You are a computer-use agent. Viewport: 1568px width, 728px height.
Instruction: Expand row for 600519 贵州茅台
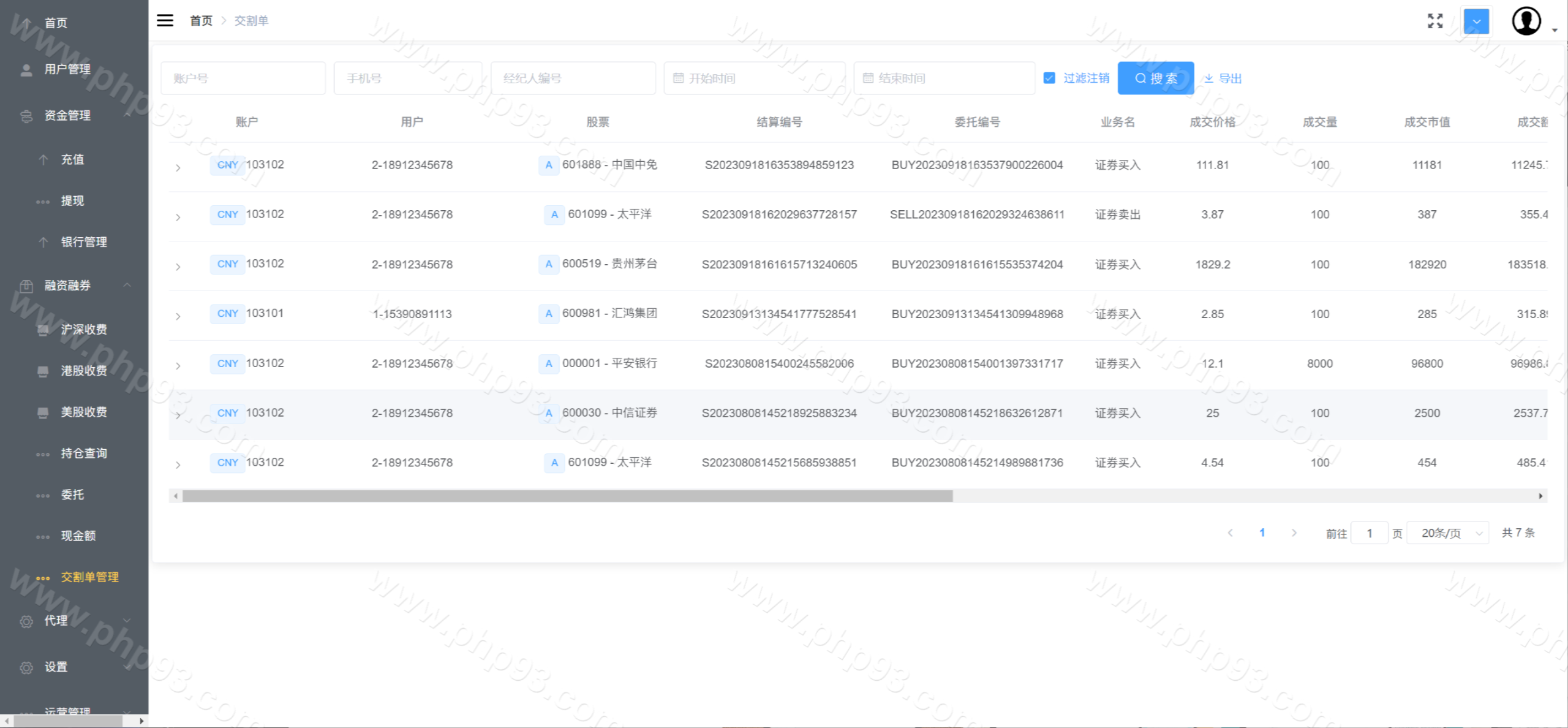click(x=178, y=267)
